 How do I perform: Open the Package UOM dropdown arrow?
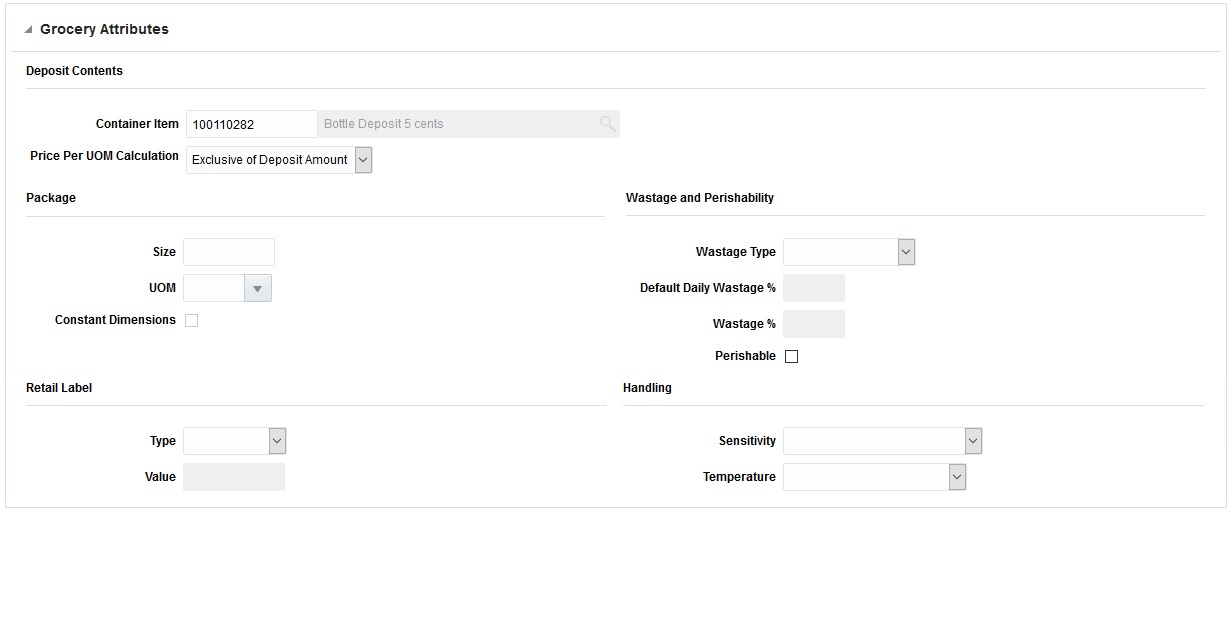[258, 288]
